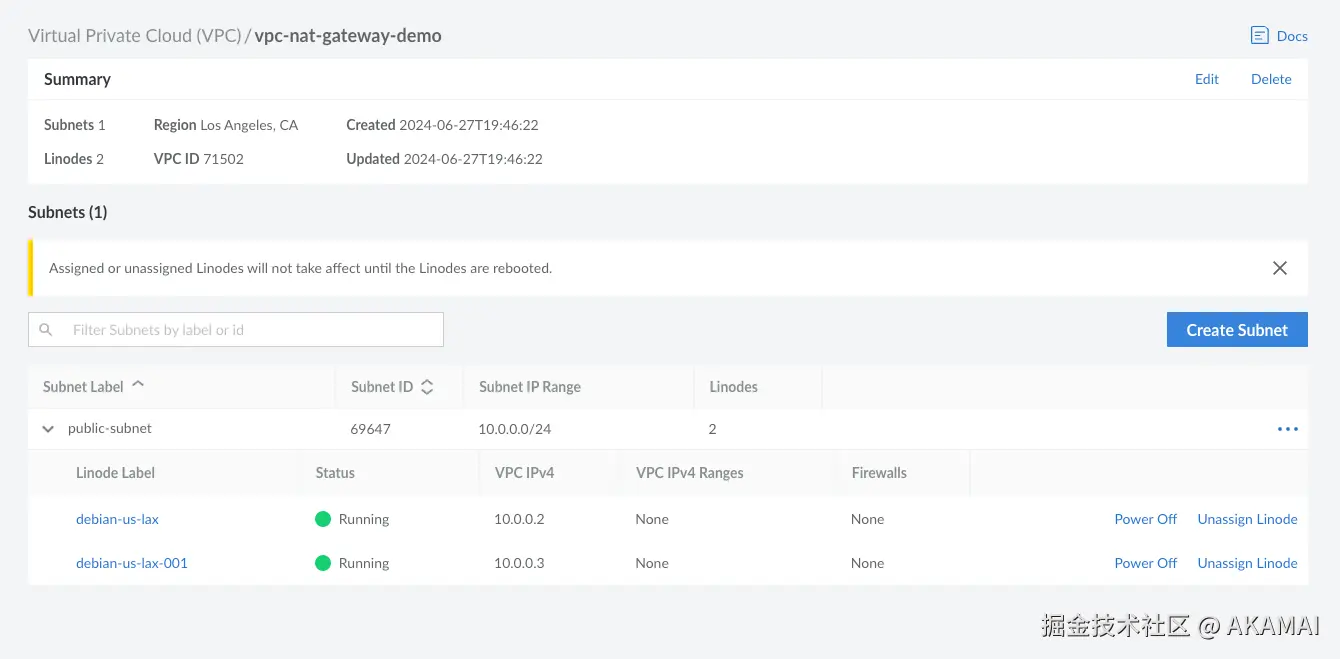Focus the Filter Subnets input field
Viewport: 1340px width, 659px height.
250,330
